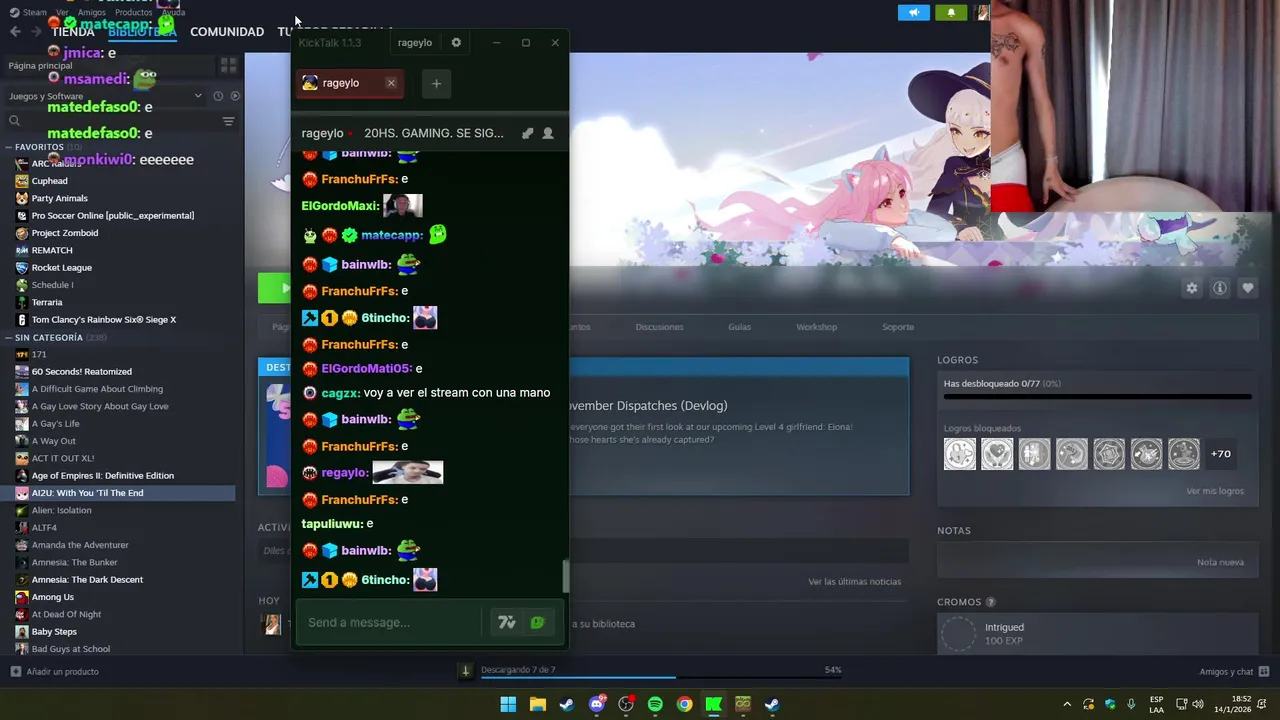Open KickTalk settings gear icon
Viewport: 1280px width, 720px height.
click(456, 43)
